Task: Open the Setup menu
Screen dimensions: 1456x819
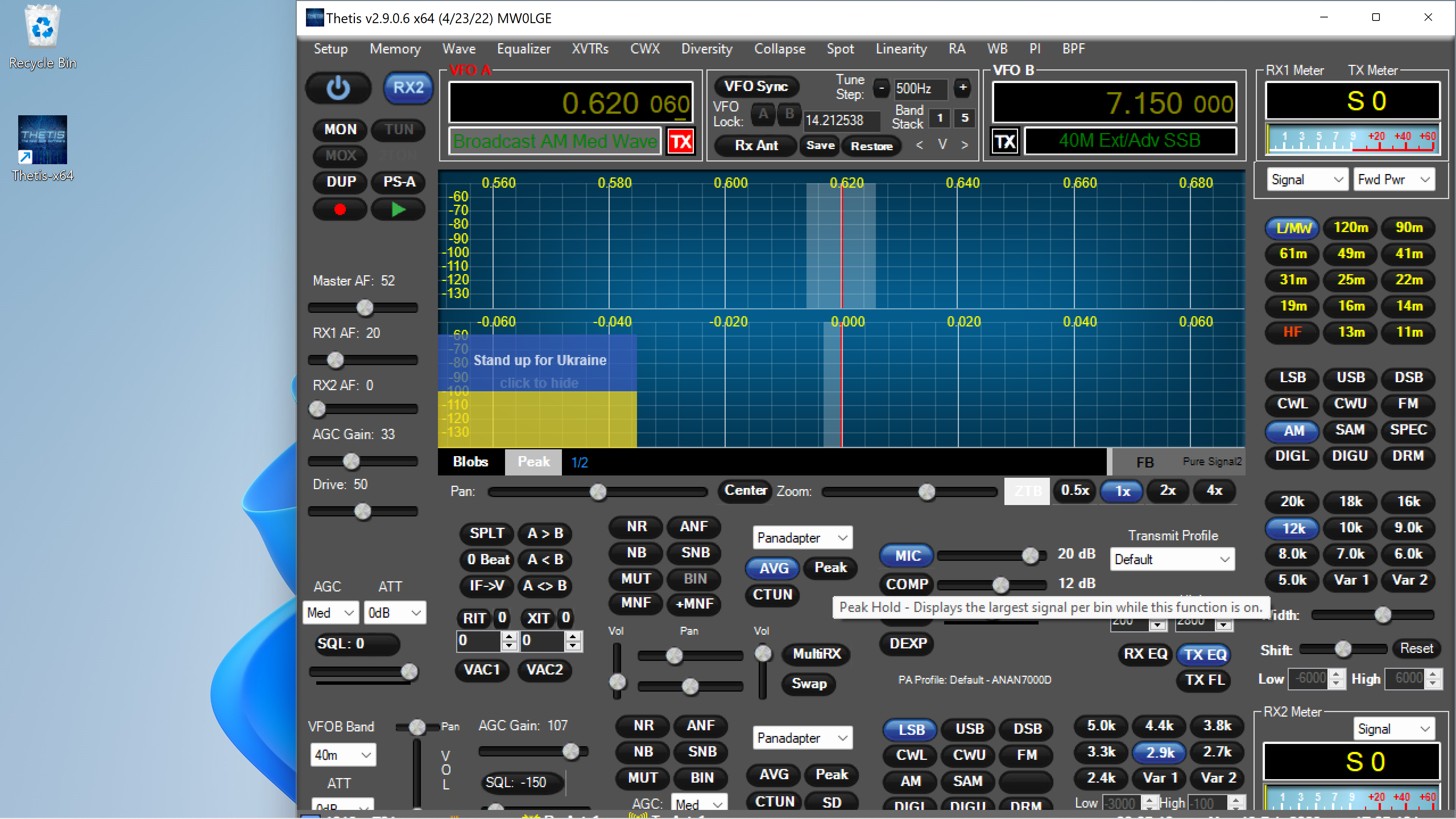Action: tap(331, 49)
